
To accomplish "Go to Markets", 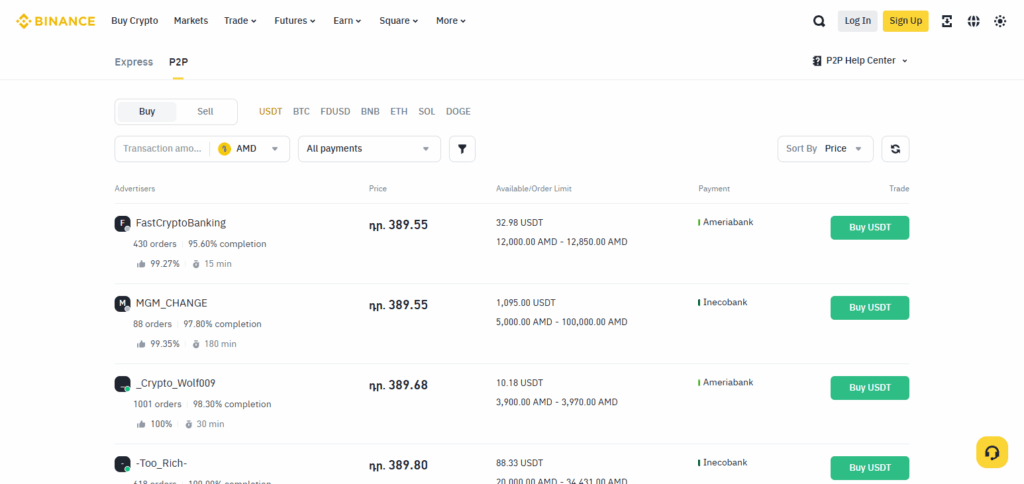I will [x=191, y=21].
